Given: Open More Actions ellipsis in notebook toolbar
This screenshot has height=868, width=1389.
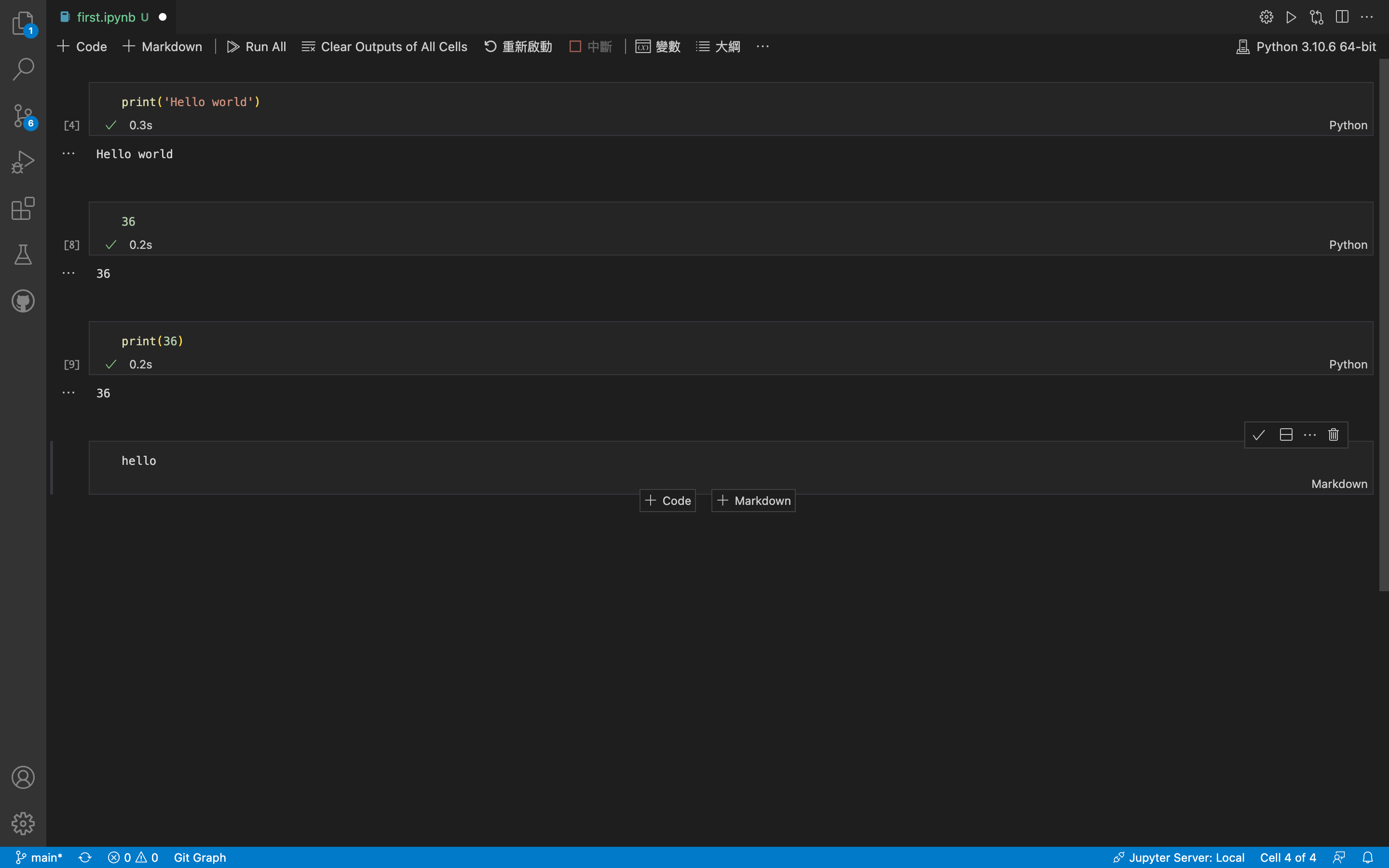Looking at the screenshot, I should click(x=762, y=46).
